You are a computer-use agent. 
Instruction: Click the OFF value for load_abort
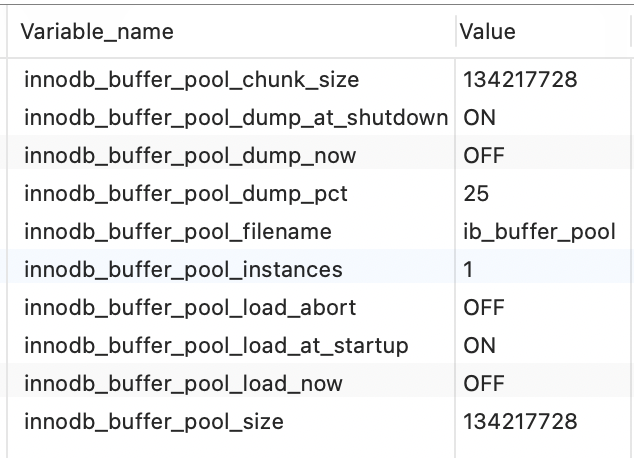484,308
